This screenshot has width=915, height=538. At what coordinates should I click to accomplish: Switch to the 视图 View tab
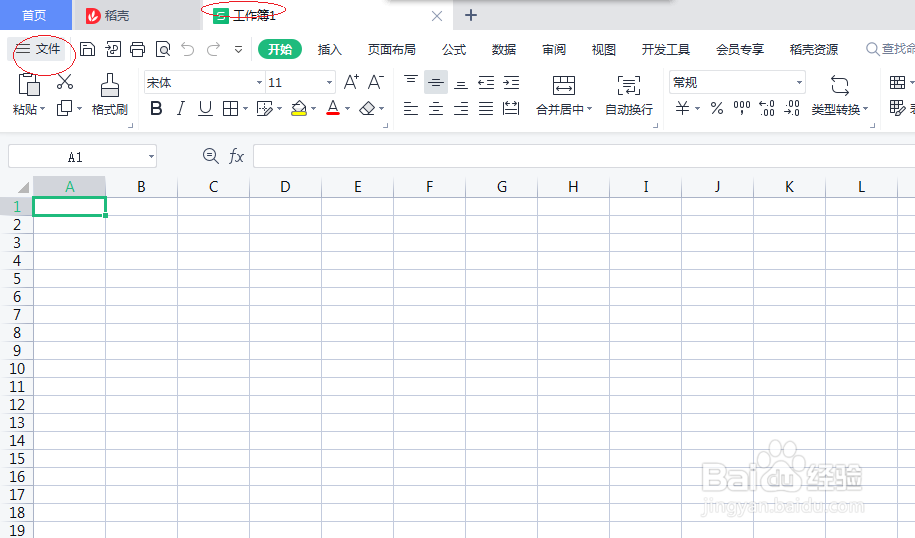pos(603,50)
